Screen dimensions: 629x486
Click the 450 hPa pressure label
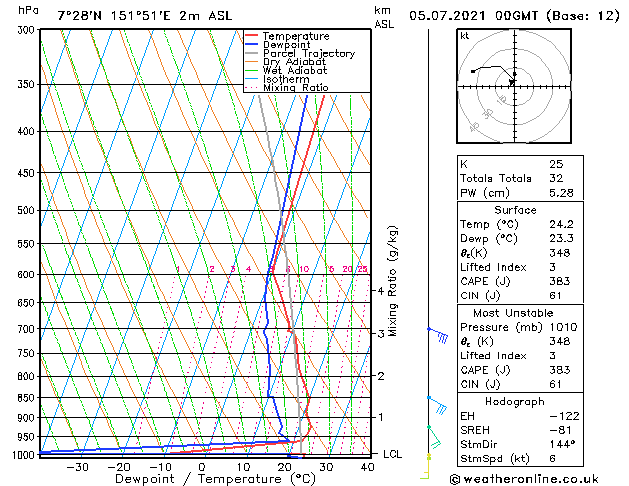tap(28, 173)
